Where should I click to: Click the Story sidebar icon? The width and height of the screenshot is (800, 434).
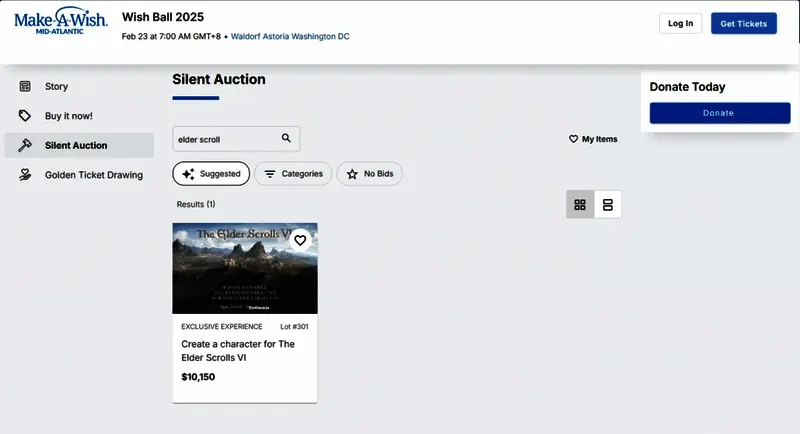tap(25, 87)
